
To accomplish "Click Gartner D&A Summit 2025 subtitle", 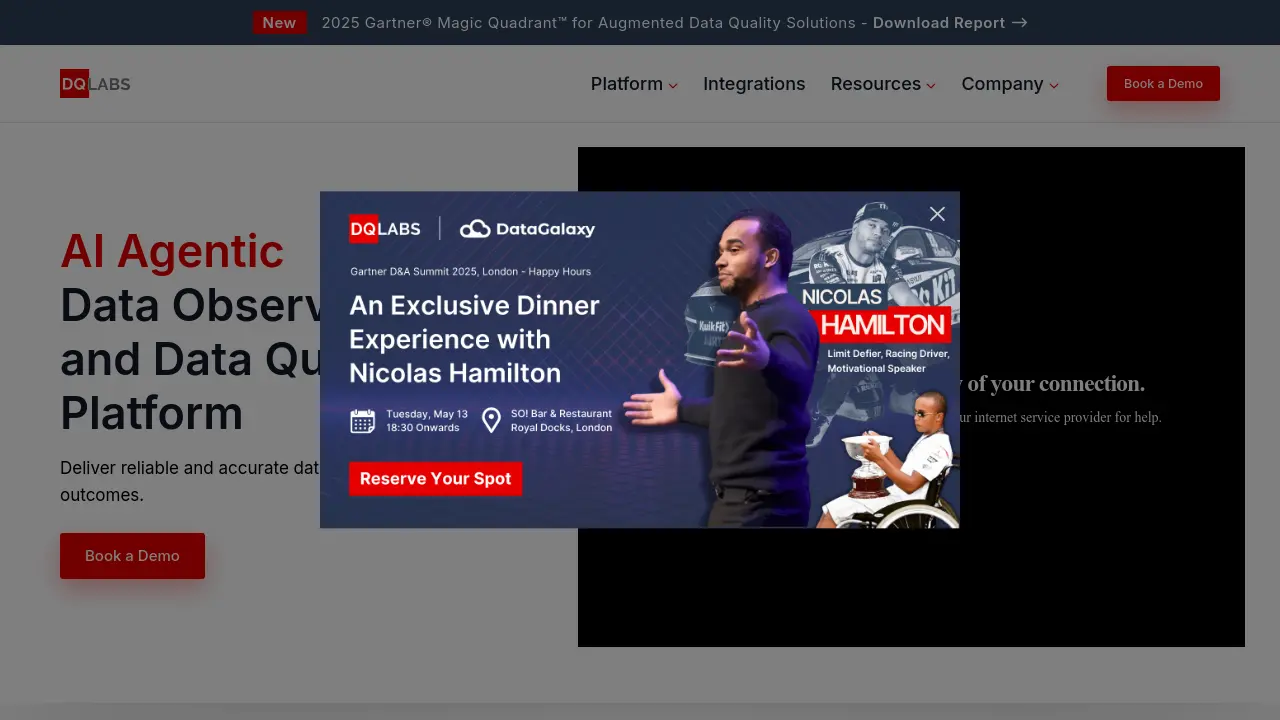I will click(470, 271).
